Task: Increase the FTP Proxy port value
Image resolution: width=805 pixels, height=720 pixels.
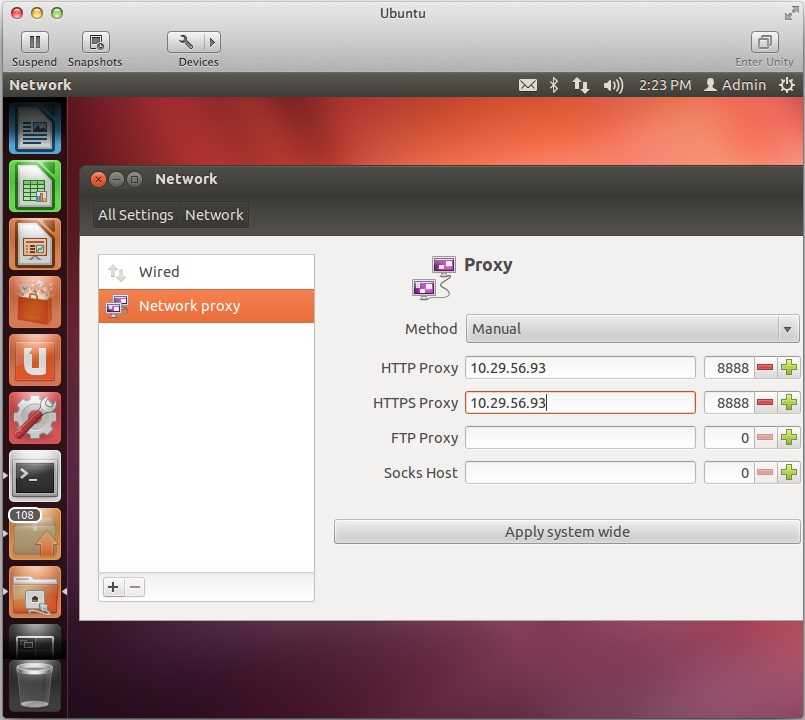Action: [x=789, y=438]
